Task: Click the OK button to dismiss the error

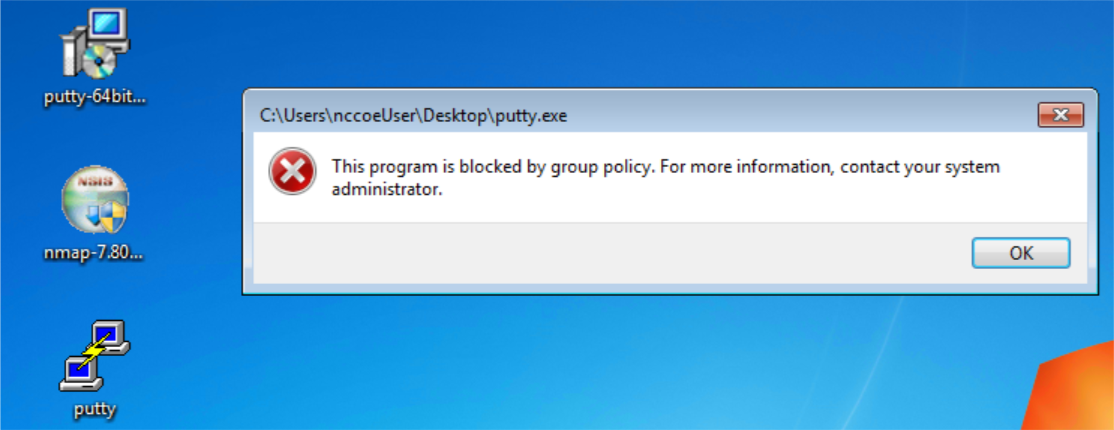Action: click(1021, 253)
